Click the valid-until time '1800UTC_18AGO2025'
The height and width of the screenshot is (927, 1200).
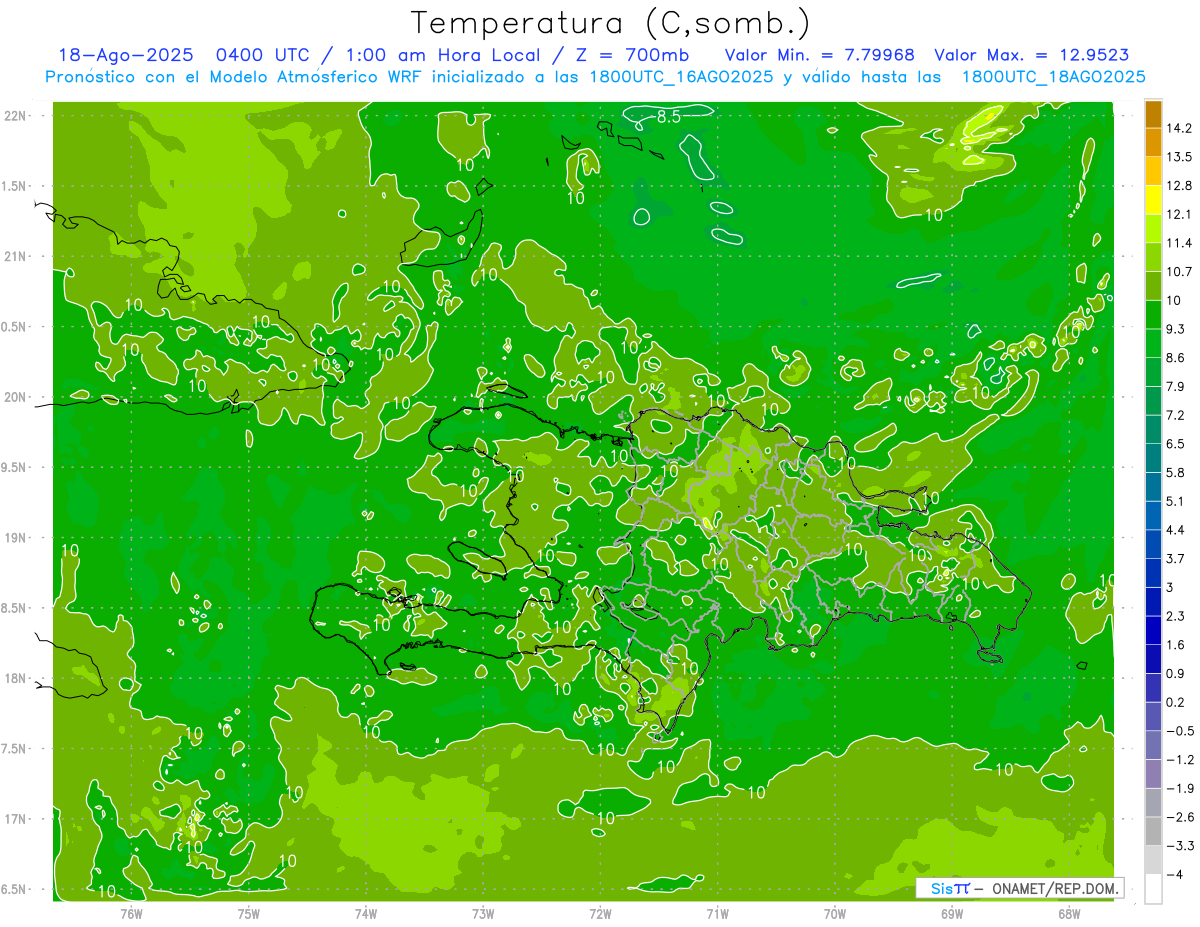(x=1053, y=77)
